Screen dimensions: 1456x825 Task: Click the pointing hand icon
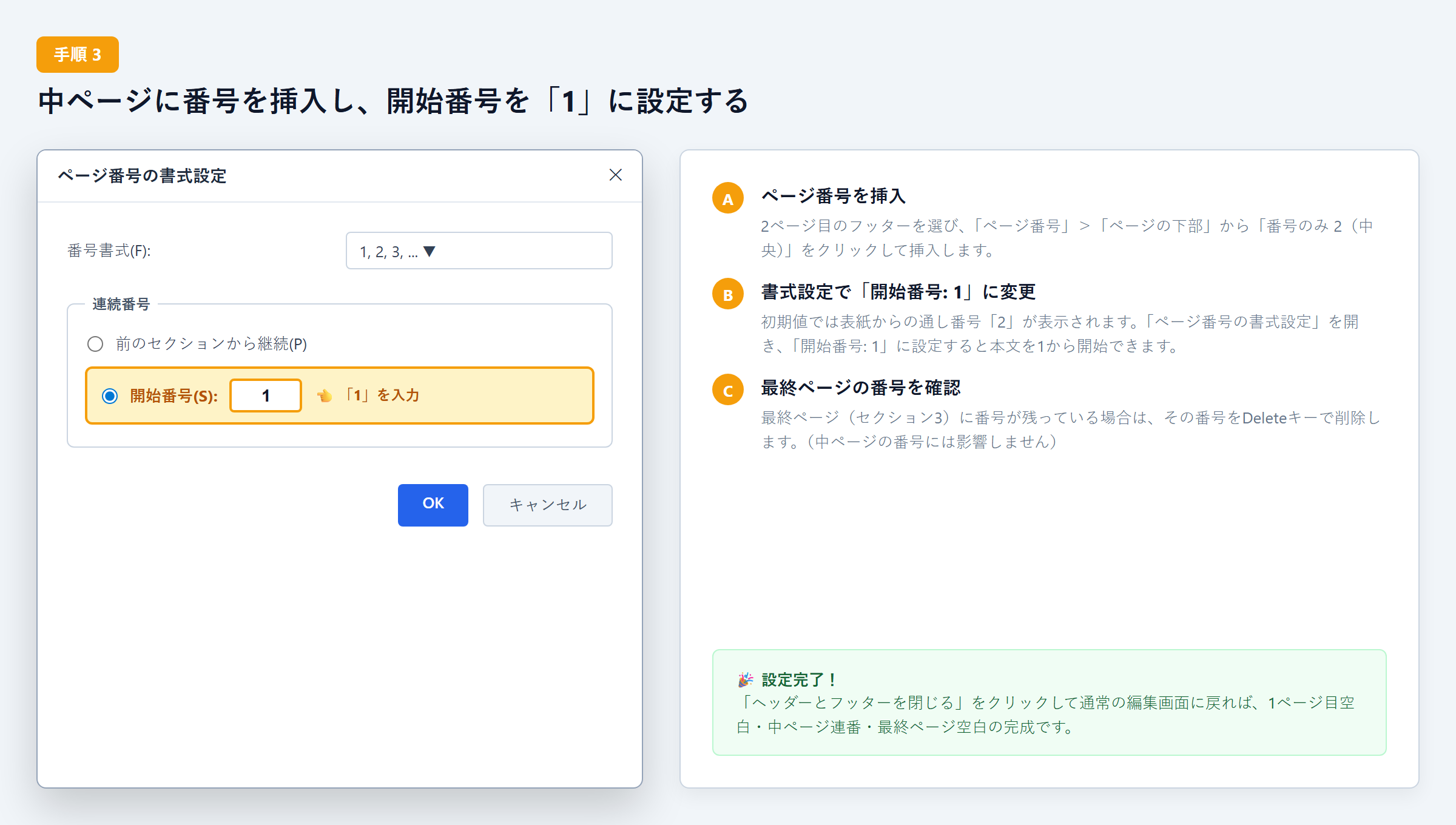pos(325,396)
